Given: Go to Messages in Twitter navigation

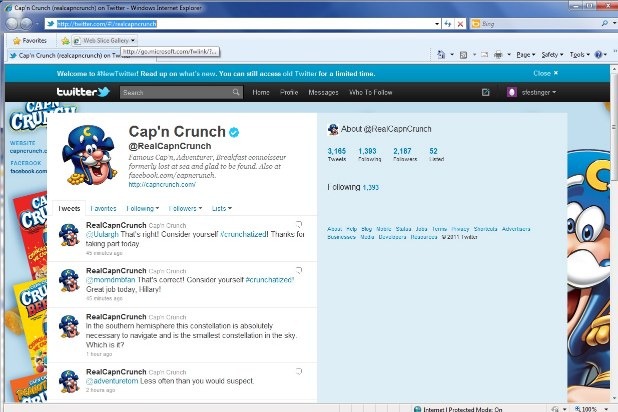Looking at the screenshot, I should (323, 92).
